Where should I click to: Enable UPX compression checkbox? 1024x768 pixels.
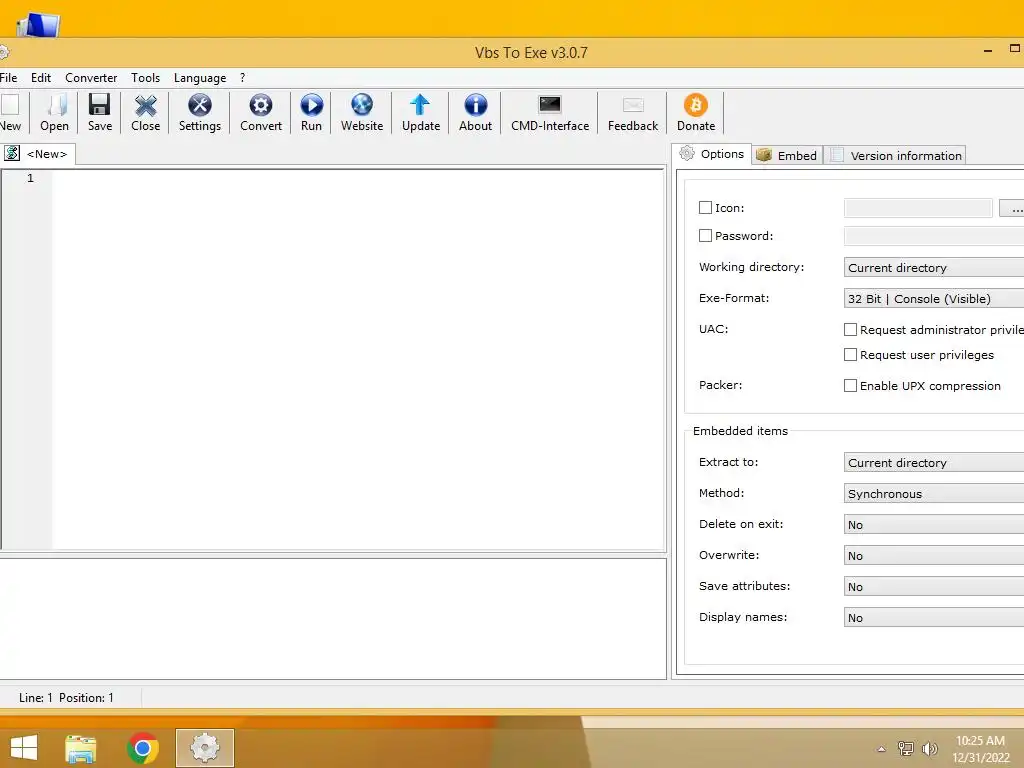[x=850, y=386]
